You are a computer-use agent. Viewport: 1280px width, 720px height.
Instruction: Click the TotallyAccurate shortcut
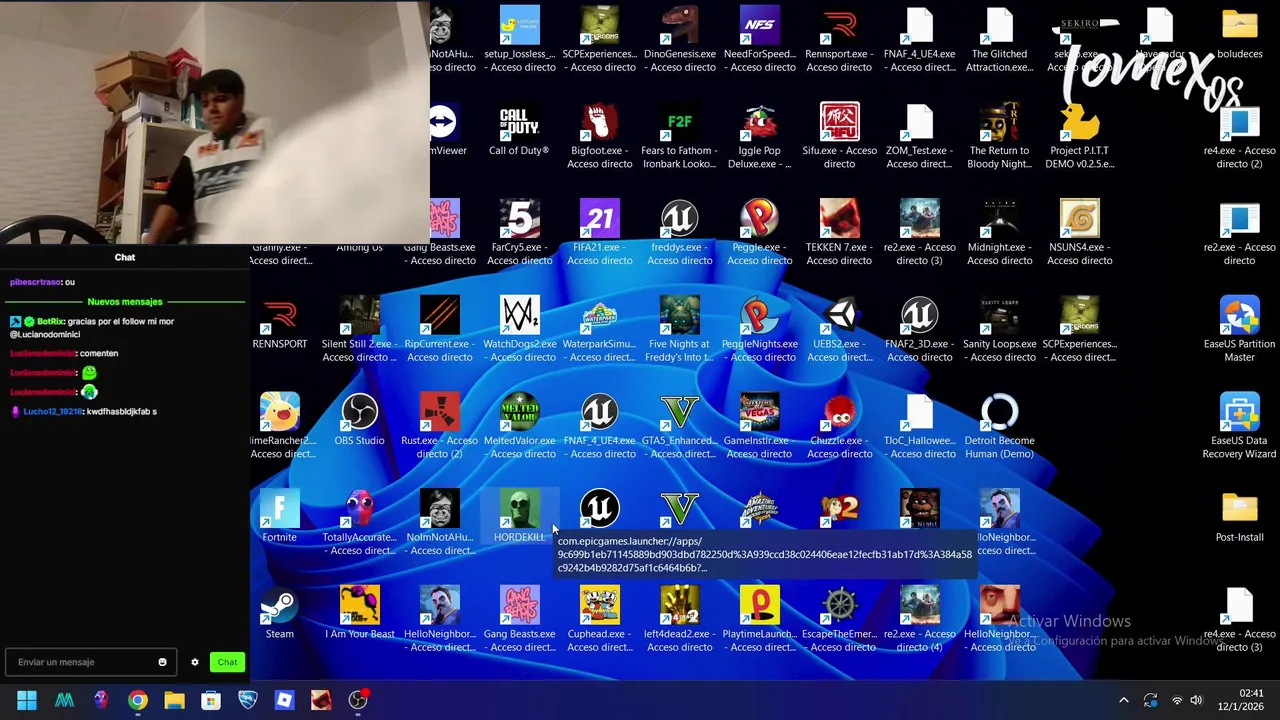click(x=359, y=523)
